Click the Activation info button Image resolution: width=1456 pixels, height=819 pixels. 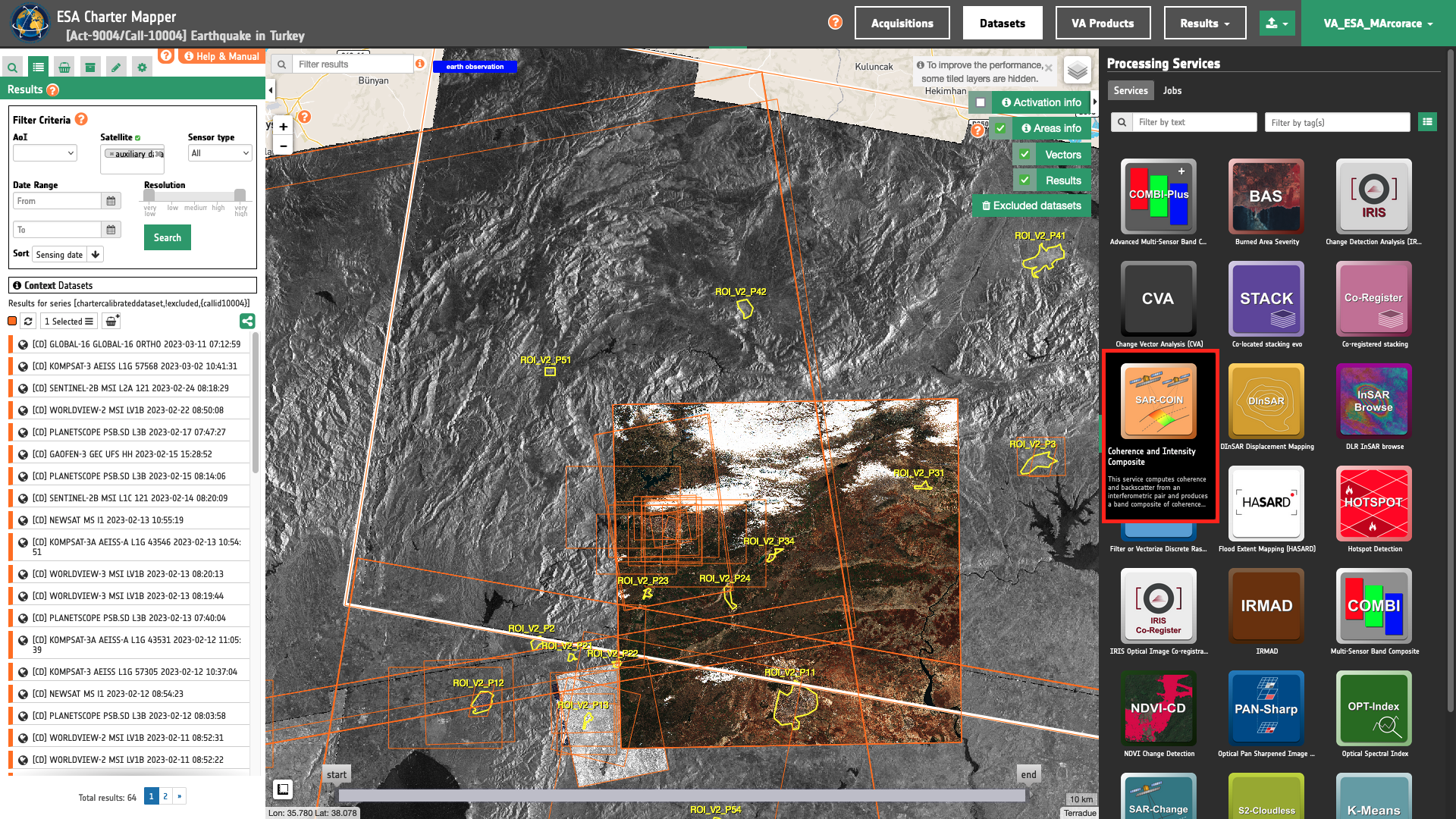(x=1041, y=102)
